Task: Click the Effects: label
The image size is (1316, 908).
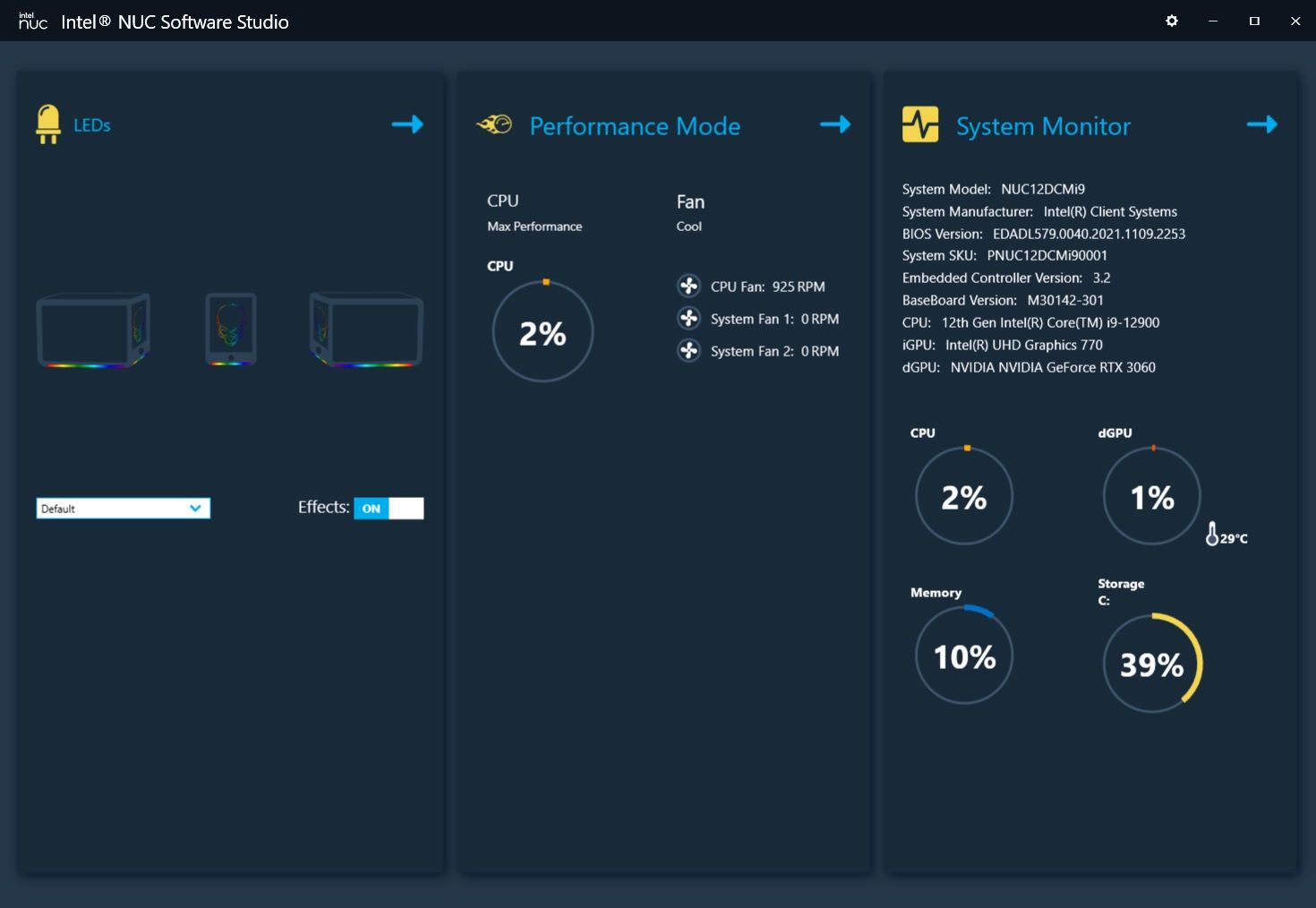Action: (x=323, y=507)
